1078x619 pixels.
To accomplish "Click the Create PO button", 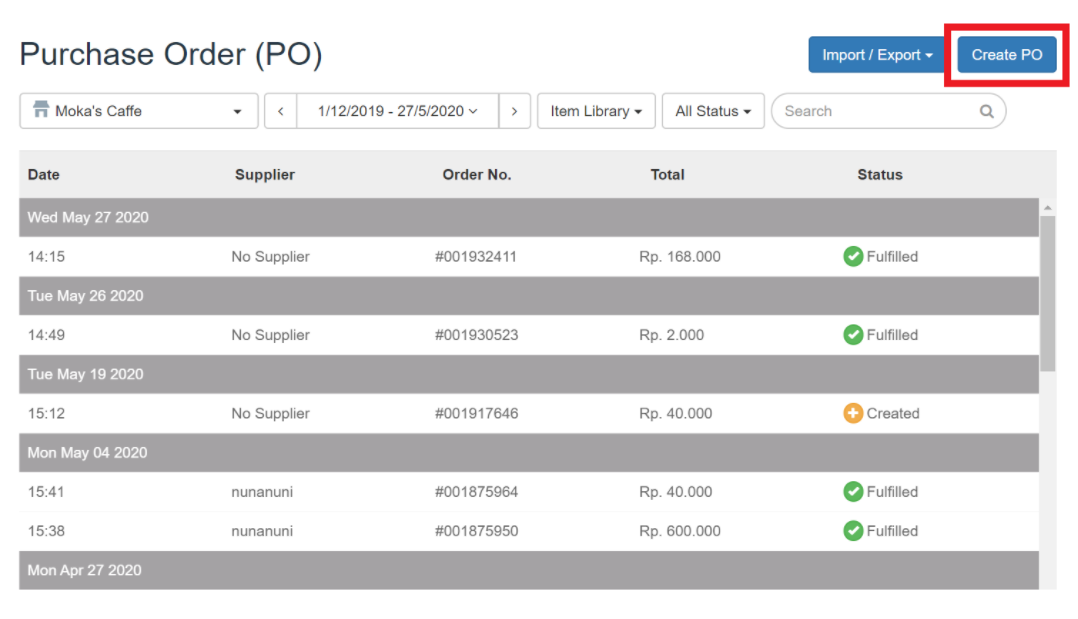I will pos(1007,55).
